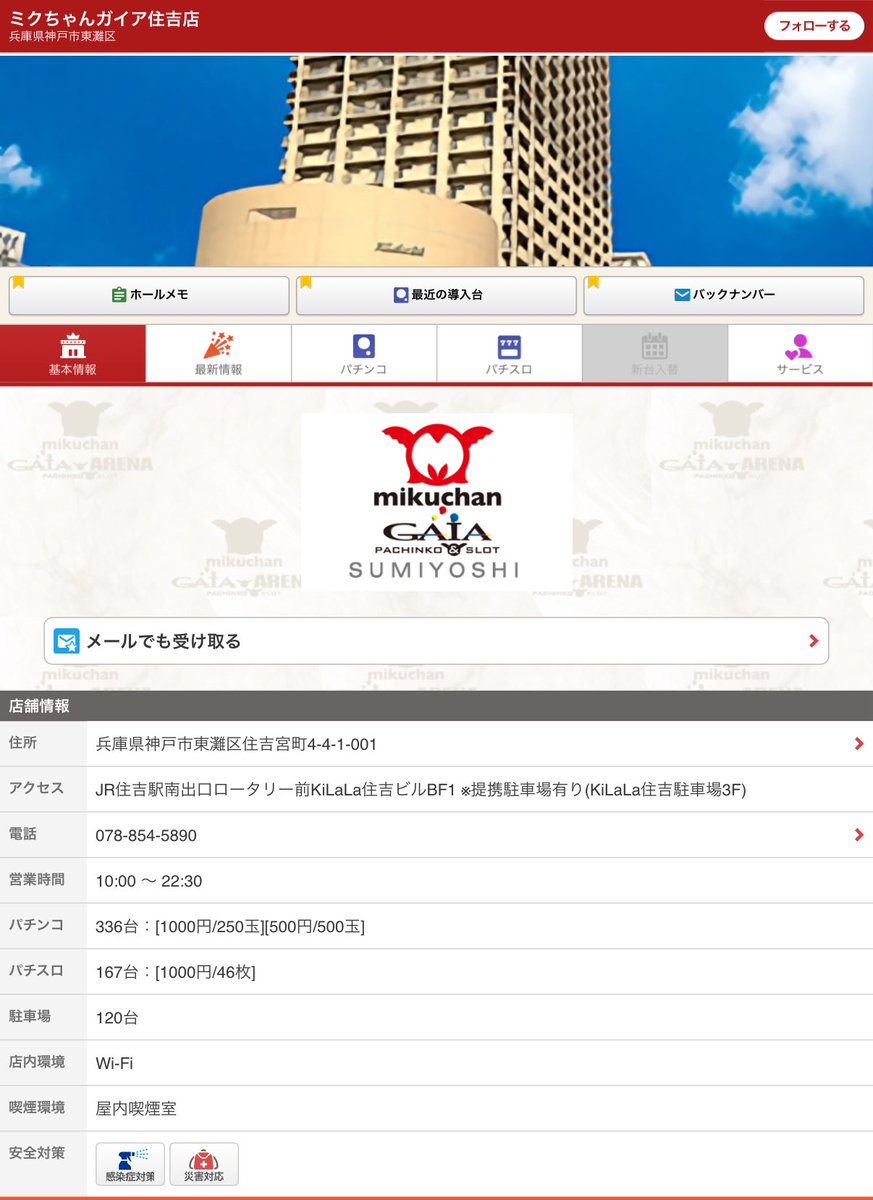
Task: Click the pachislot count 167台 text
Action: click(175, 972)
